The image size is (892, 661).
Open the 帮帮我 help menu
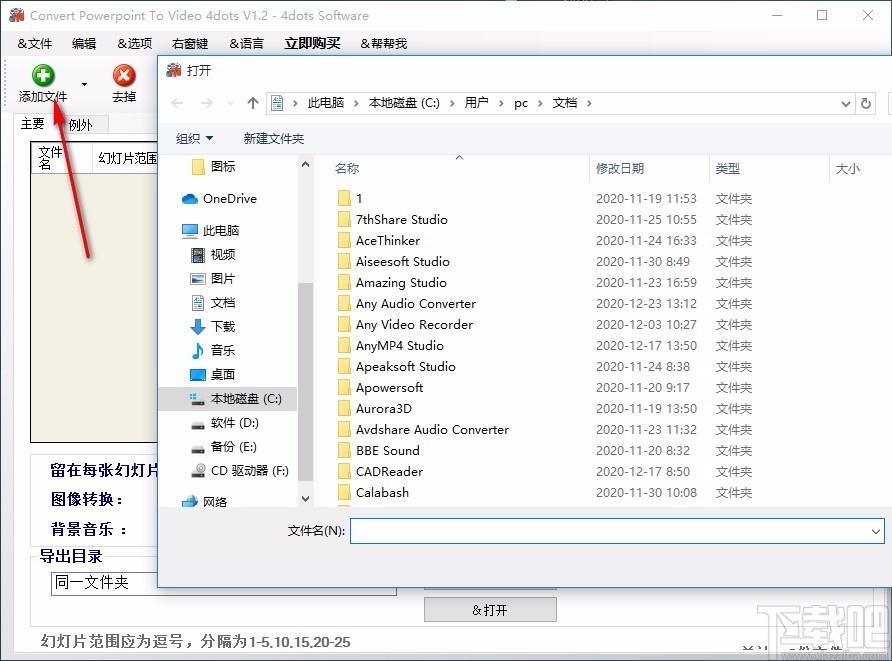[x=384, y=43]
